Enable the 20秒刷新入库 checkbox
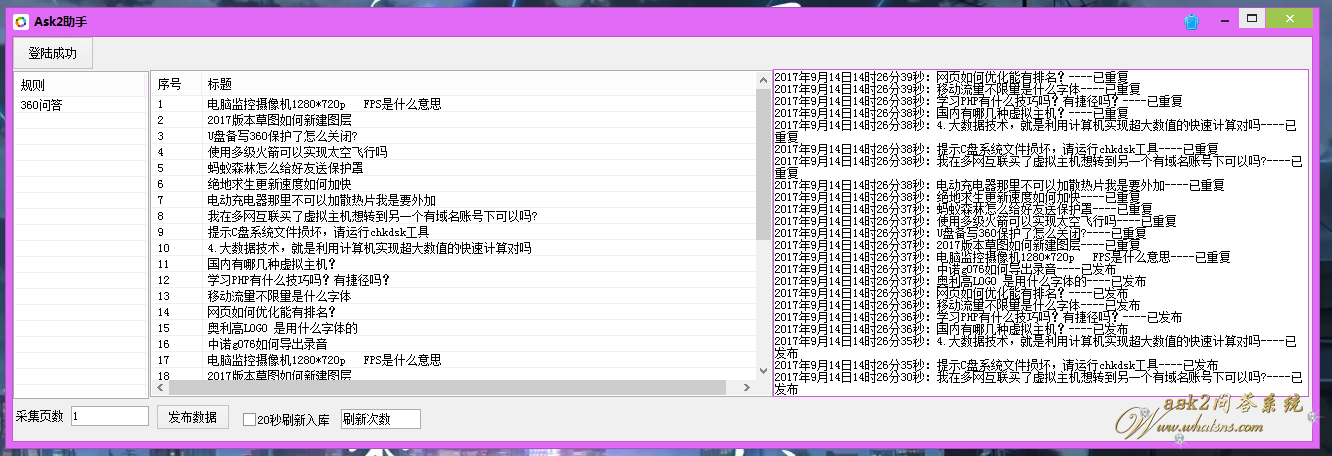 pyautogui.click(x=250, y=420)
